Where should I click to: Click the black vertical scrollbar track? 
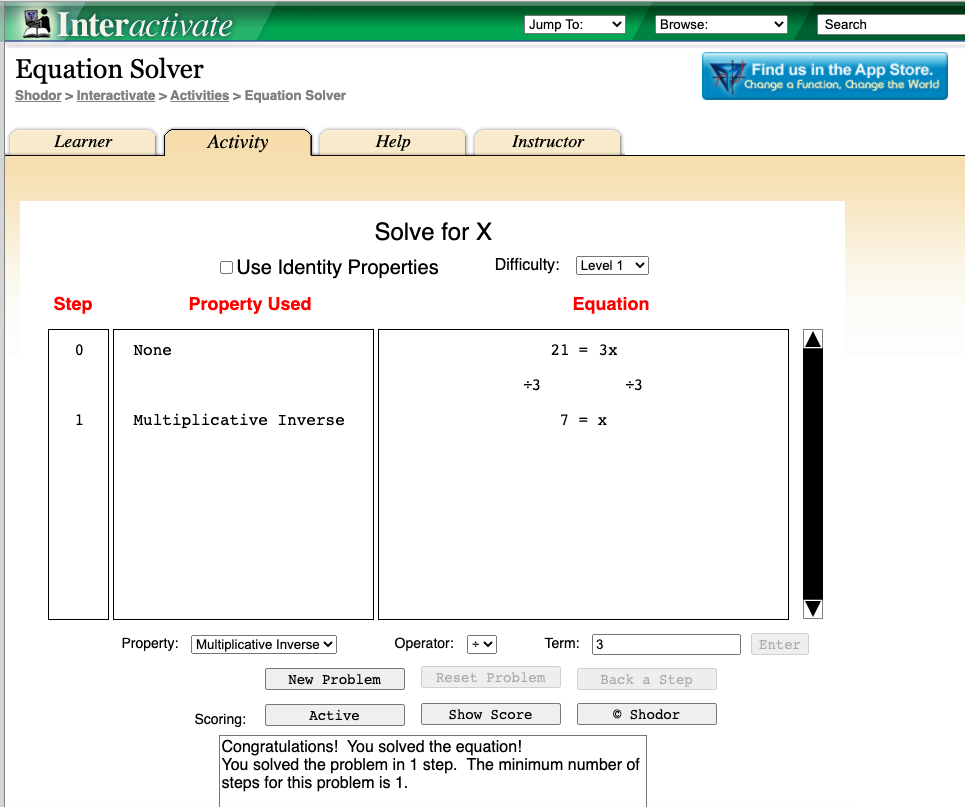pyautogui.click(x=813, y=475)
